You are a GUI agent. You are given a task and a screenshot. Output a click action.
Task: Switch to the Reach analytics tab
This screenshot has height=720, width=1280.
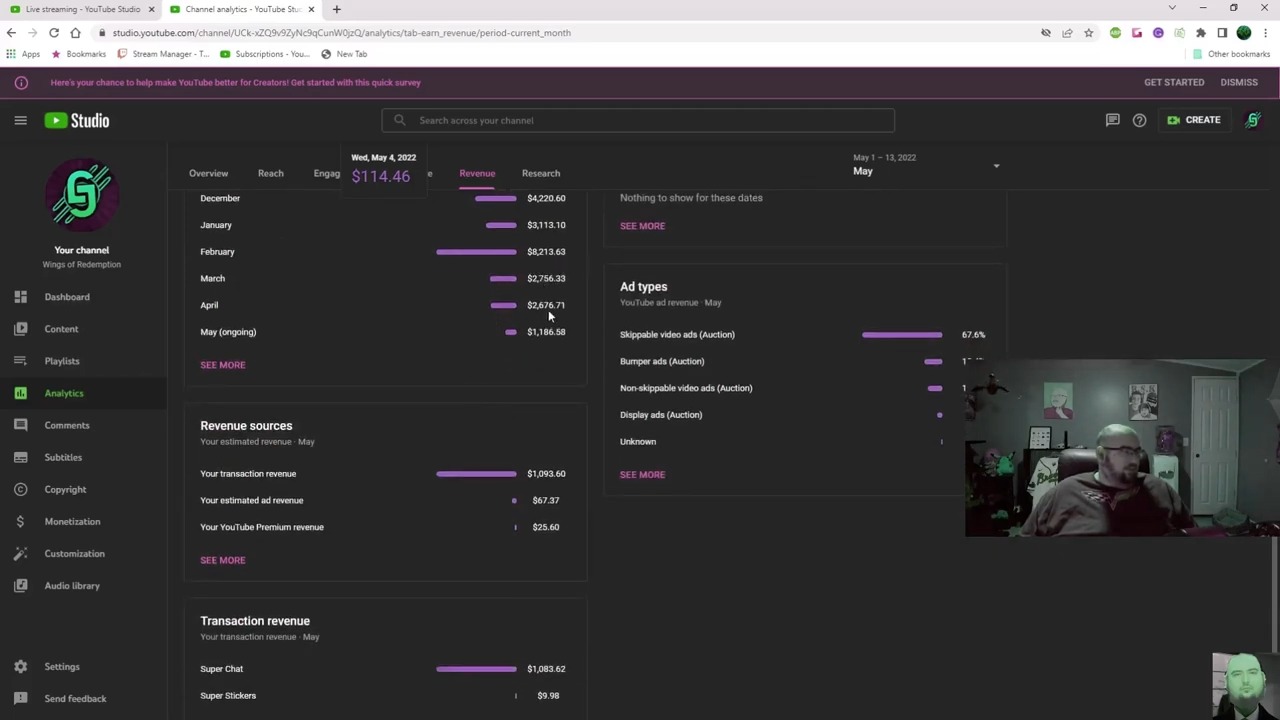point(270,173)
